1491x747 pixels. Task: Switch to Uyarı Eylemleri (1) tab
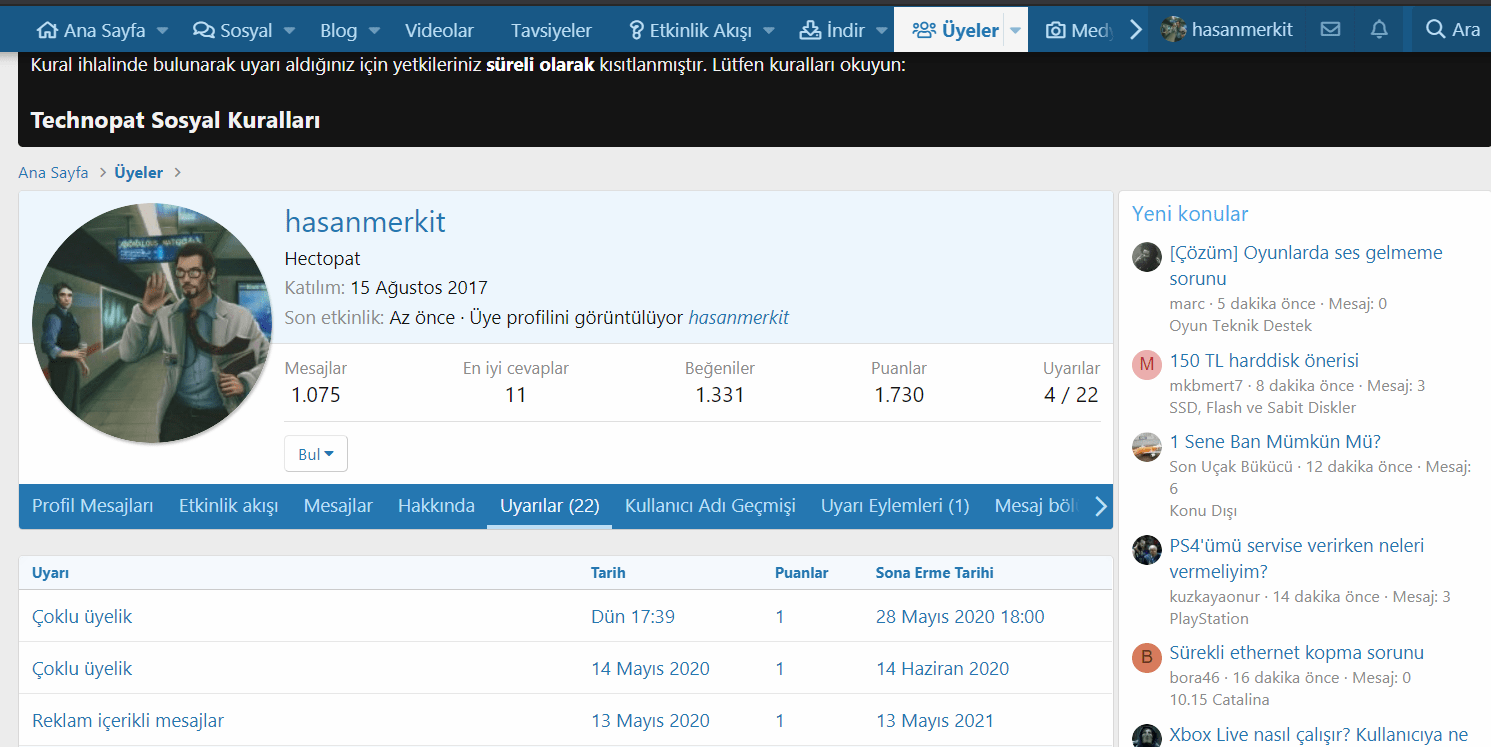pos(895,506)
